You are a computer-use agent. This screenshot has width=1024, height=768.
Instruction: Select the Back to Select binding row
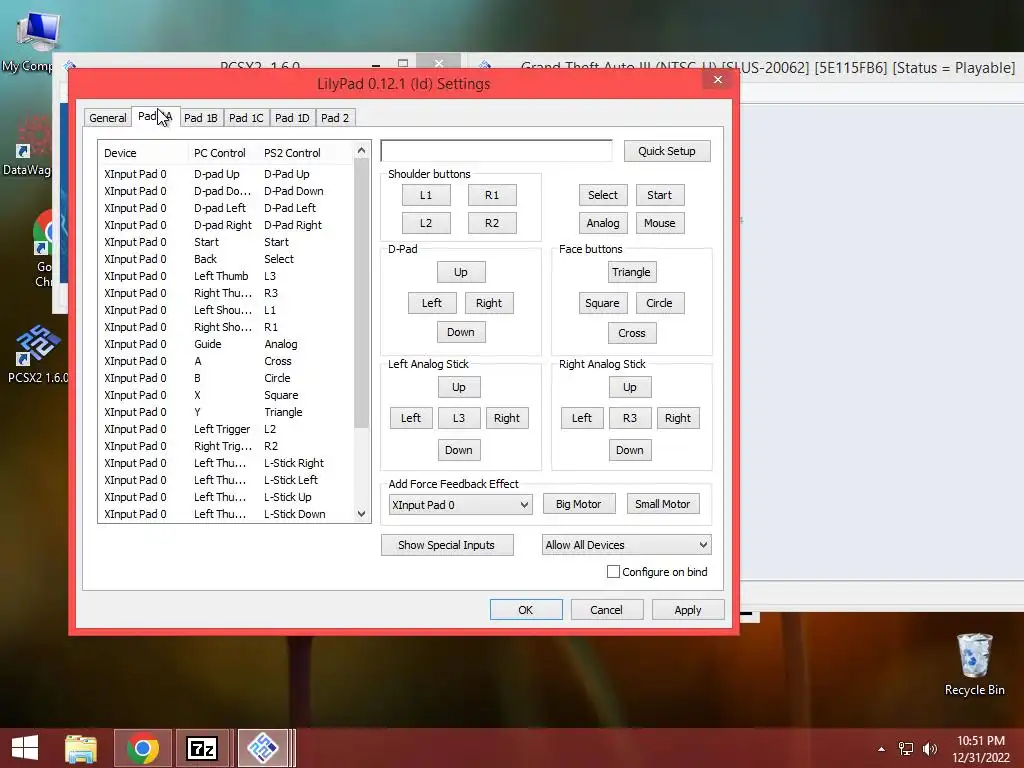[227, 259]
